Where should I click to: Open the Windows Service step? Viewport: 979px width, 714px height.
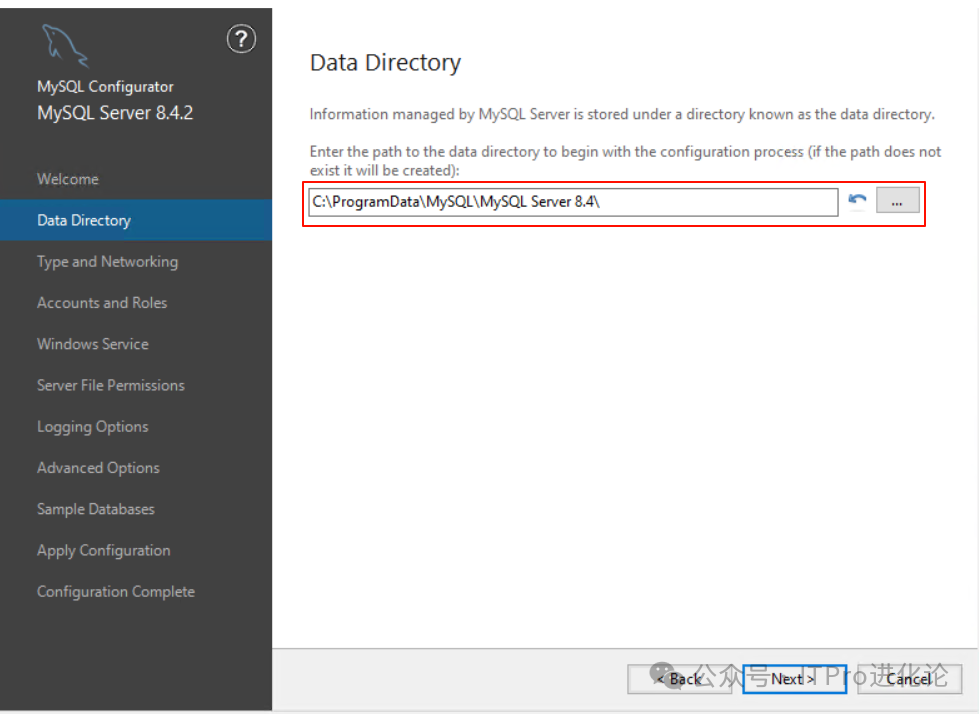point(92,344)
